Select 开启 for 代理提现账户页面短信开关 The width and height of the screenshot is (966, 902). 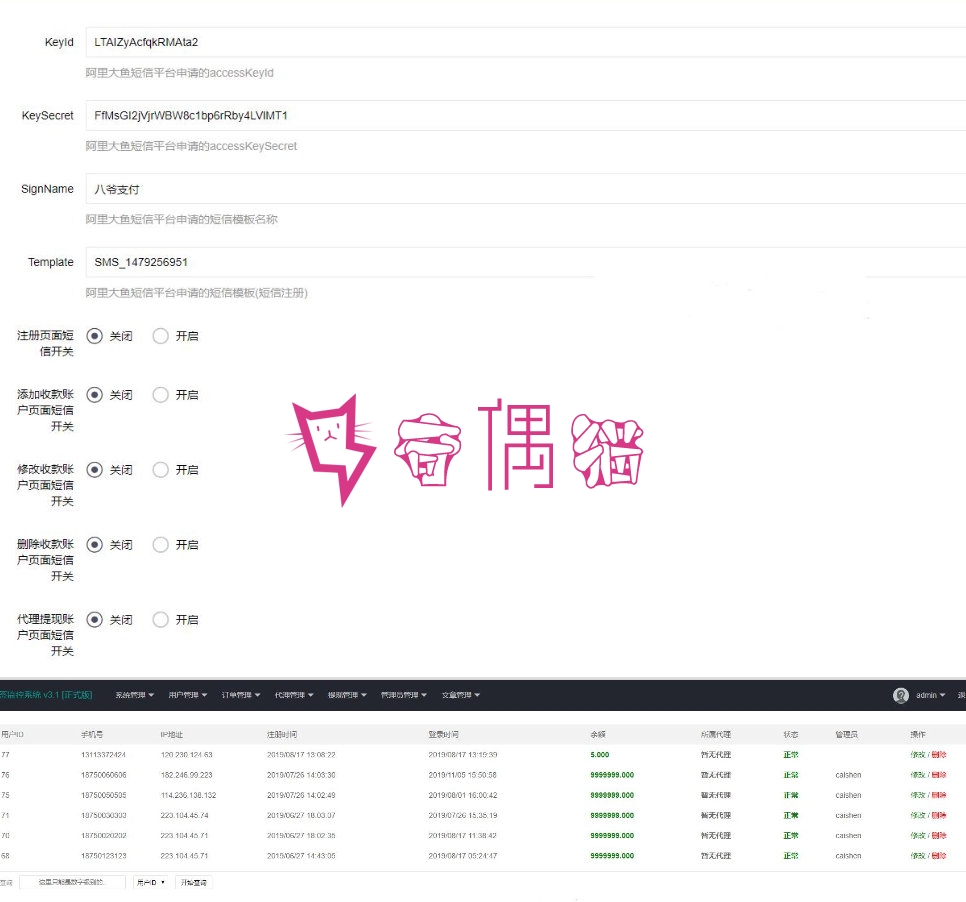(x=160, y=620)
